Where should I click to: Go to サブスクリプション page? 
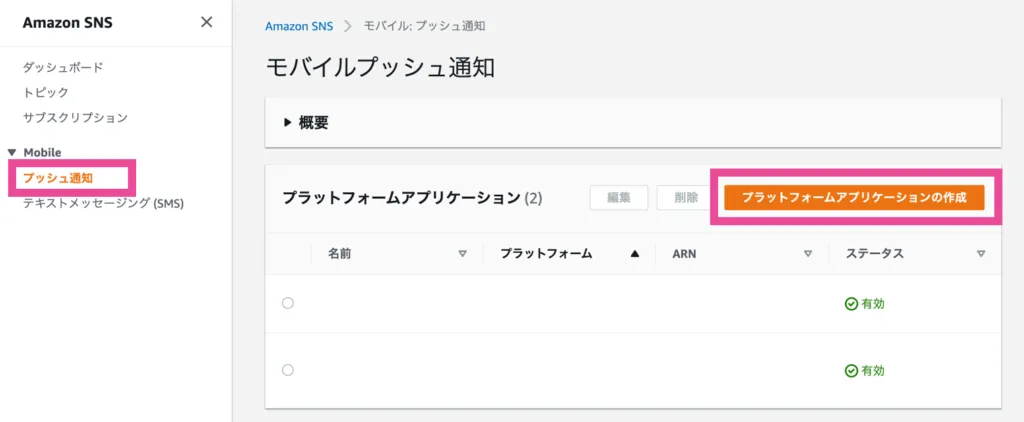tap(75, 117)
